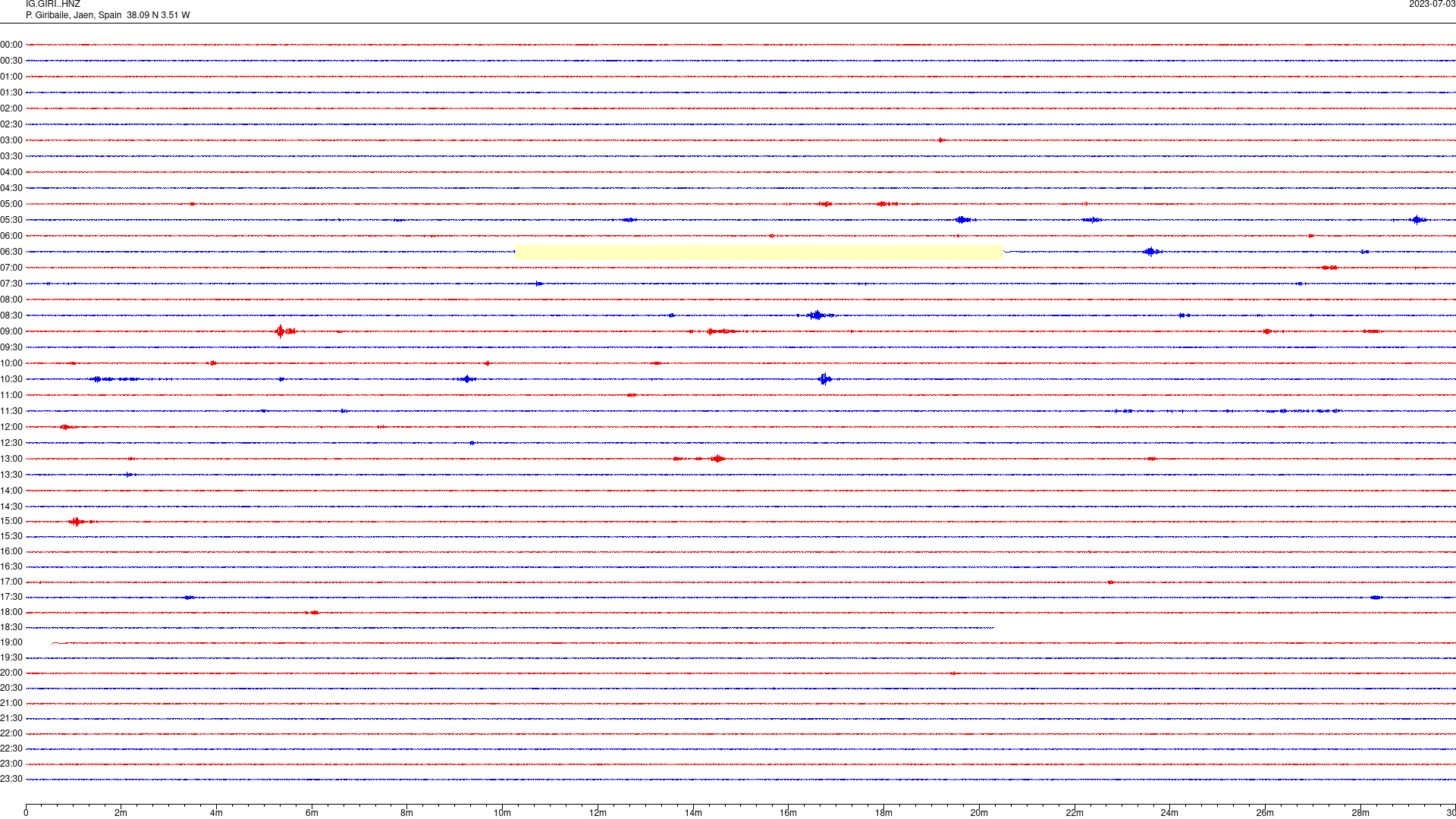Click the 0 origin label on time axis
The width and height of the screenshot is (1456, 819).
(x=26, y=813)
